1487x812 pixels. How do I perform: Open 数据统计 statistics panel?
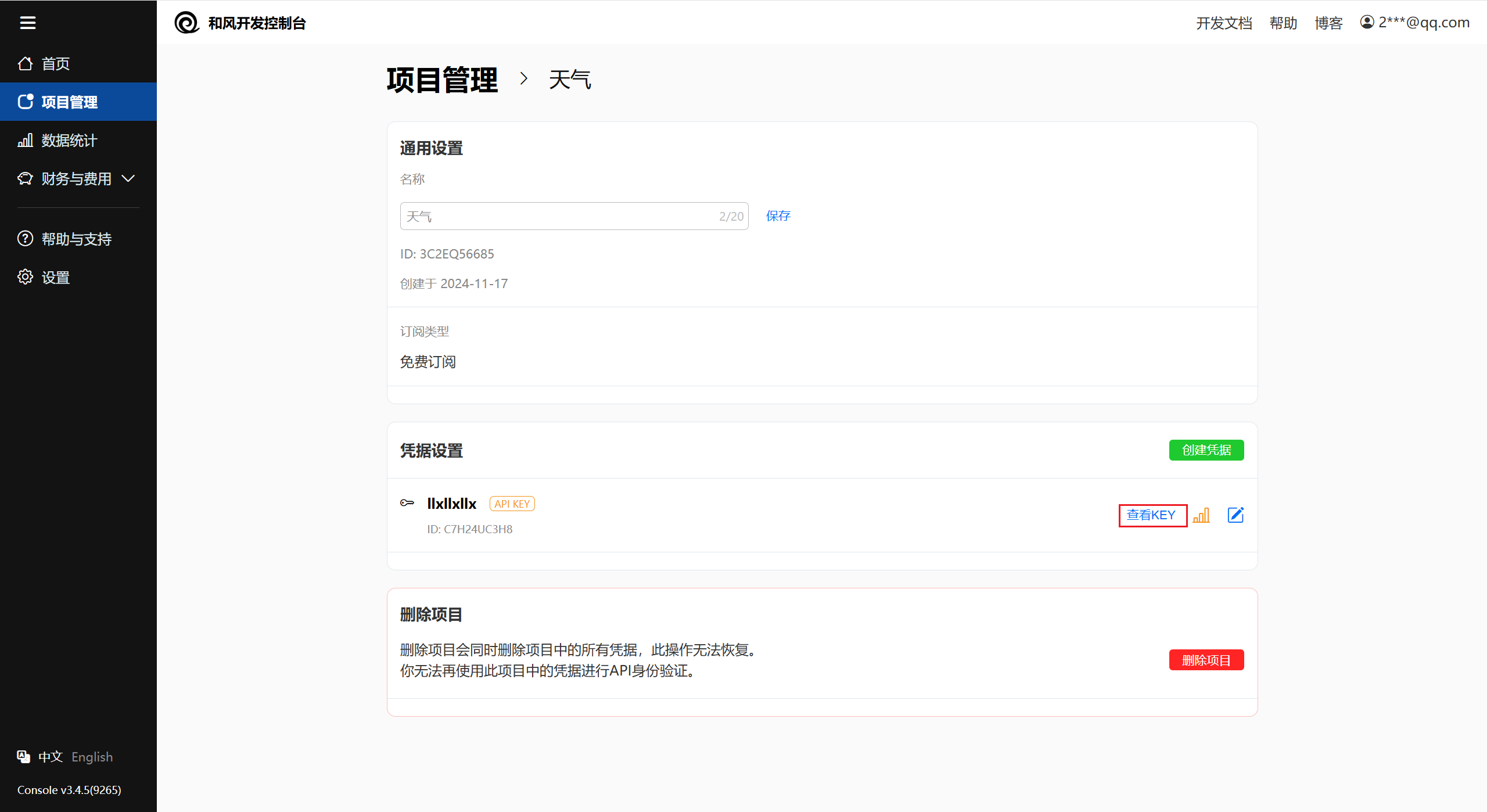pos(70,140)
